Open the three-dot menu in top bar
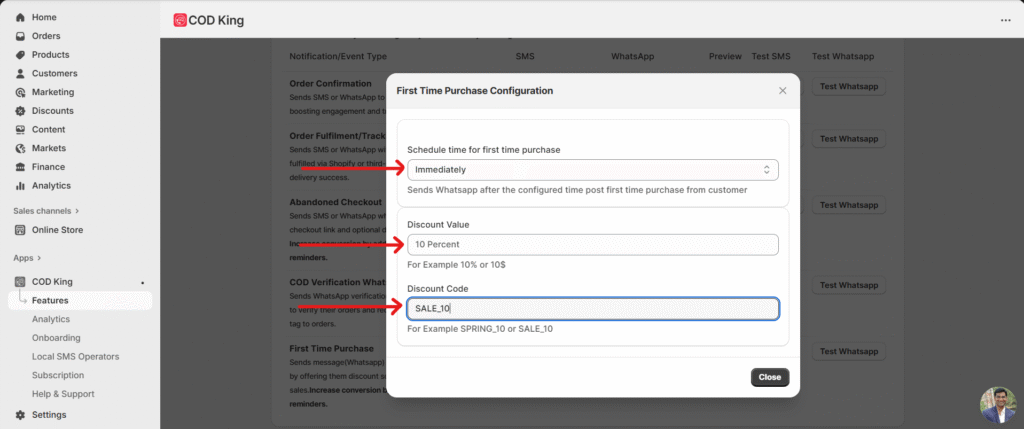1024x429 pixels. point(1005,20)
